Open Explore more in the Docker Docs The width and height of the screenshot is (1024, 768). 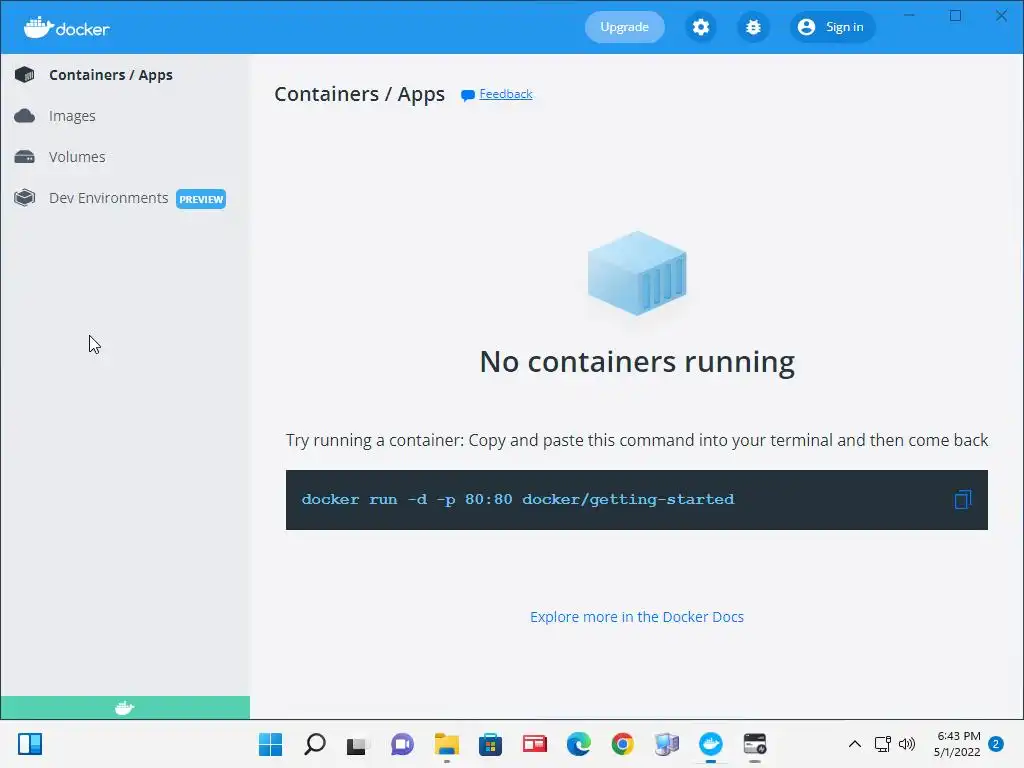pyautogui.click(x=637, y=617)
